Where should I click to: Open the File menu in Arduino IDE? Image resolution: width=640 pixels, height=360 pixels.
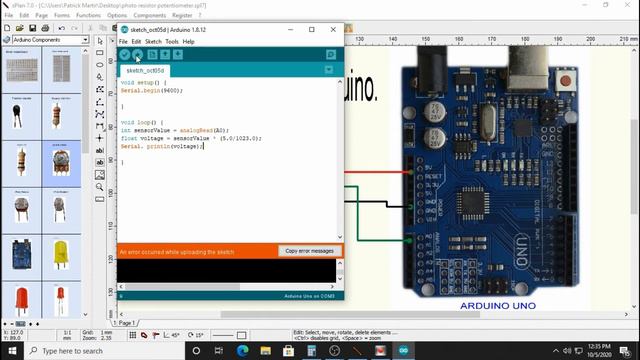pyautogui.click(x=123, y=42)
